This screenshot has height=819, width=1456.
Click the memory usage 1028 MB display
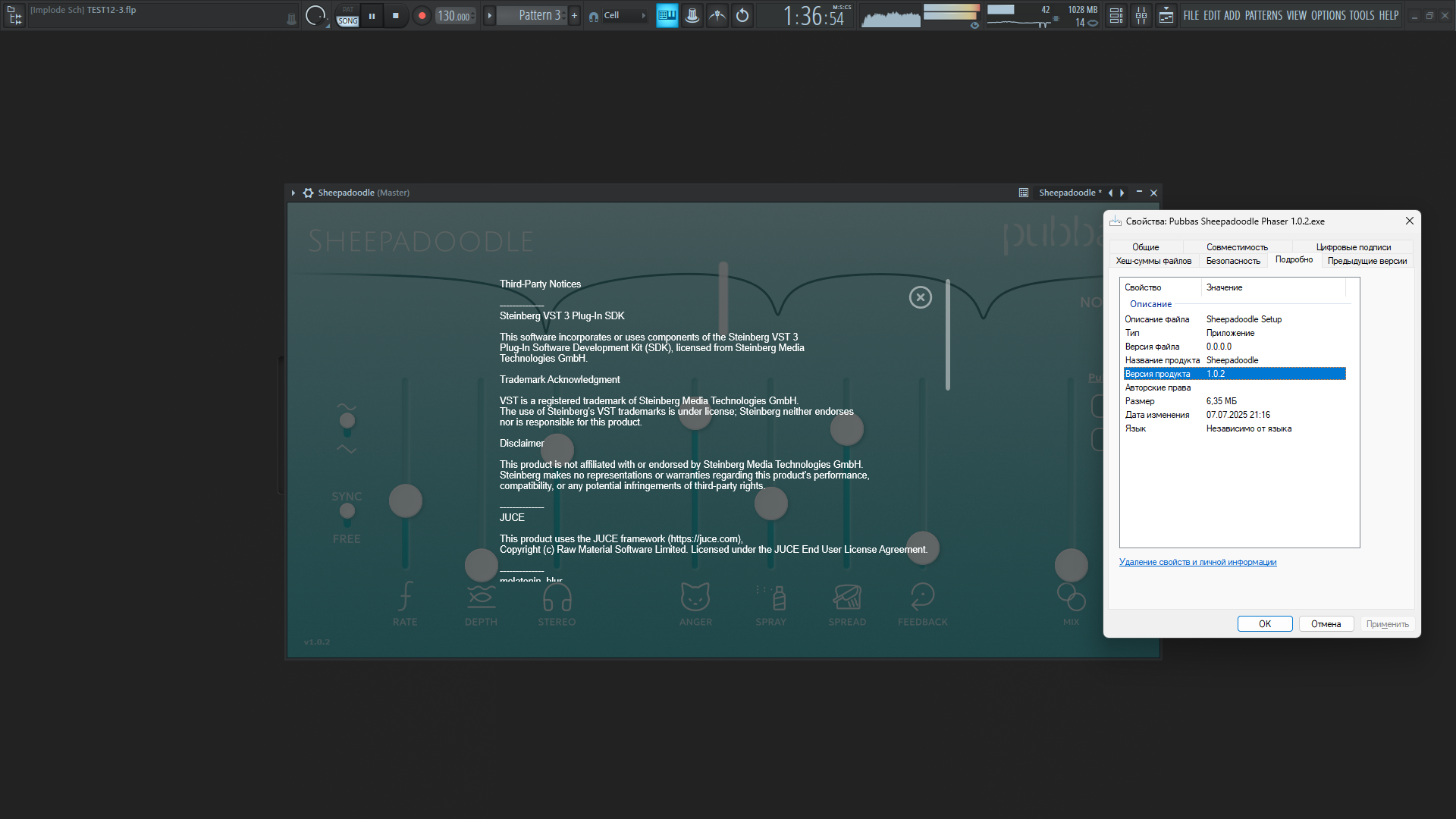coord(1082,10)
